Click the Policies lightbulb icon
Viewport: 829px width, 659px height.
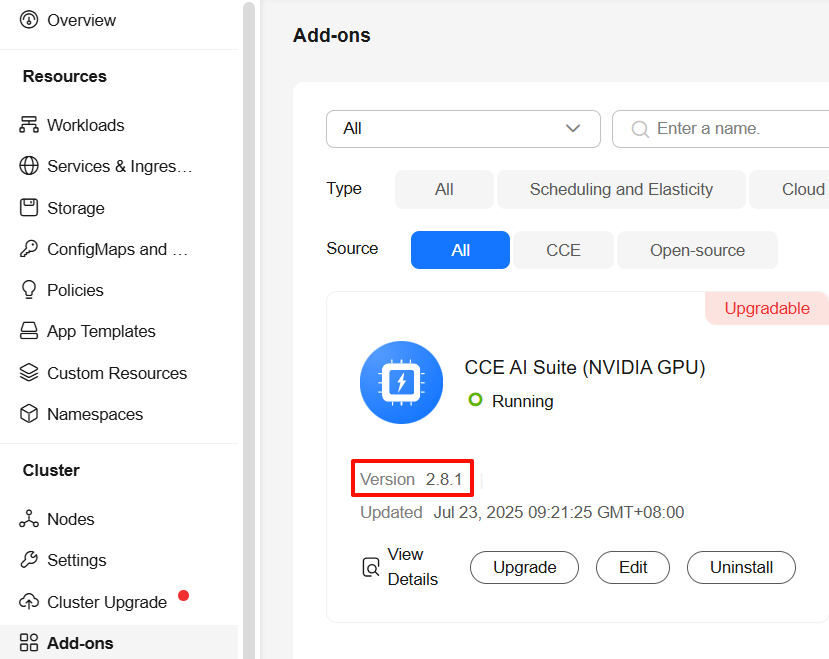29,290
